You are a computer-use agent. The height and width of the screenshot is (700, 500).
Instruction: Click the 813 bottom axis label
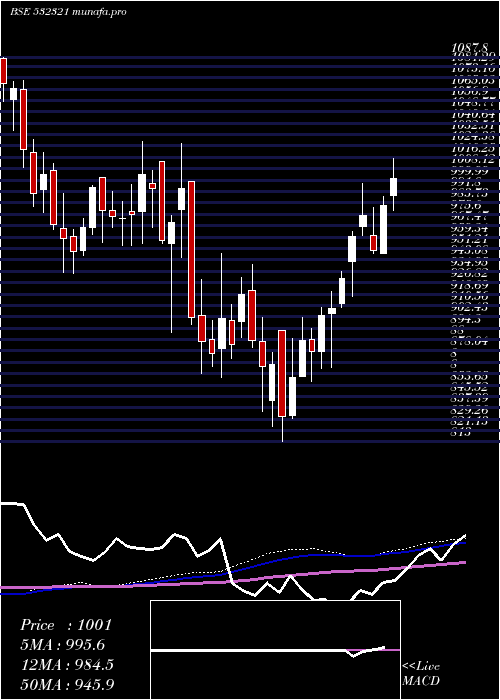pos(461,433)
